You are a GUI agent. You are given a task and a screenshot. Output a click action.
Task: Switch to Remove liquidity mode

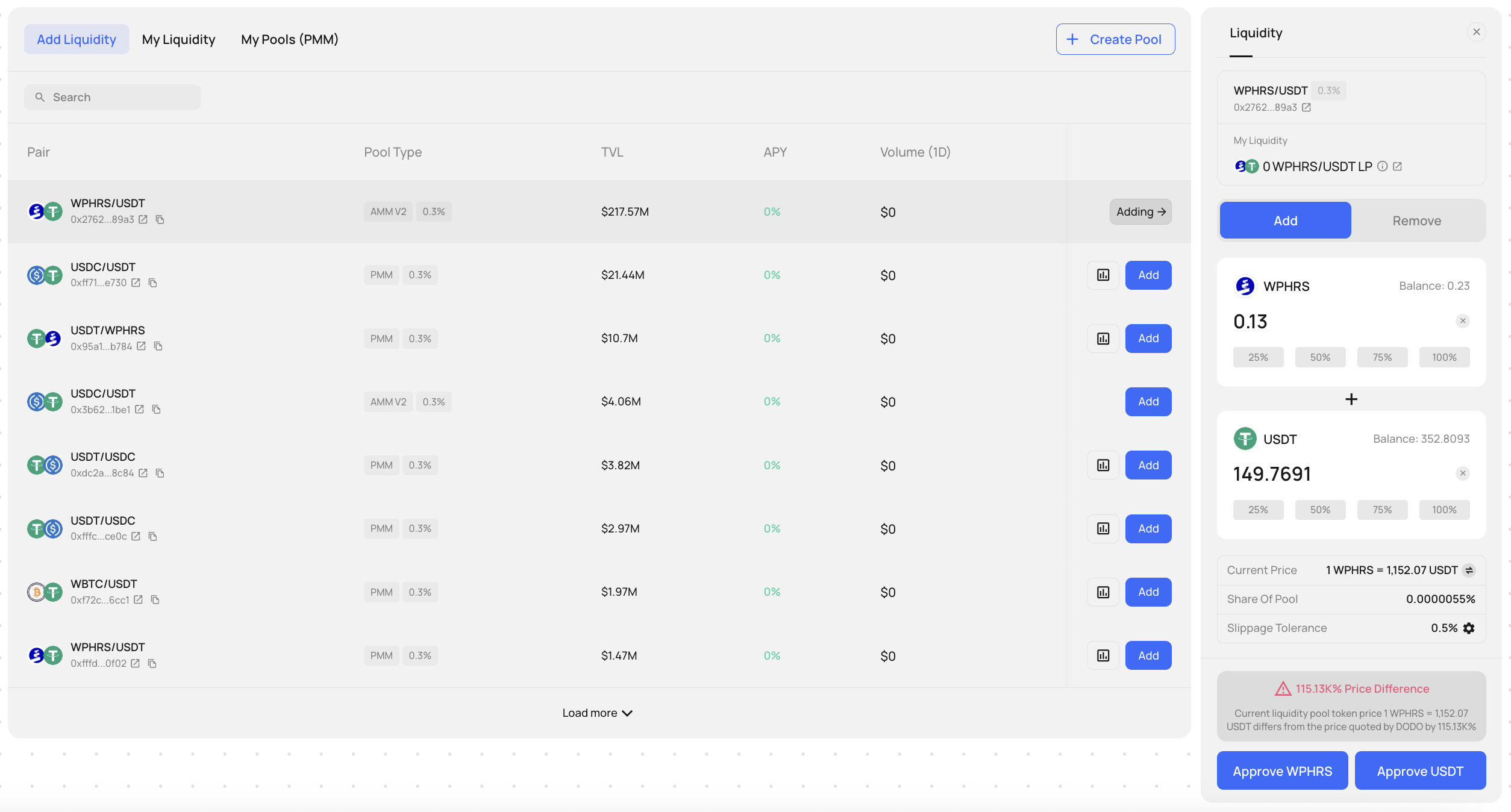click(1416, 221)
